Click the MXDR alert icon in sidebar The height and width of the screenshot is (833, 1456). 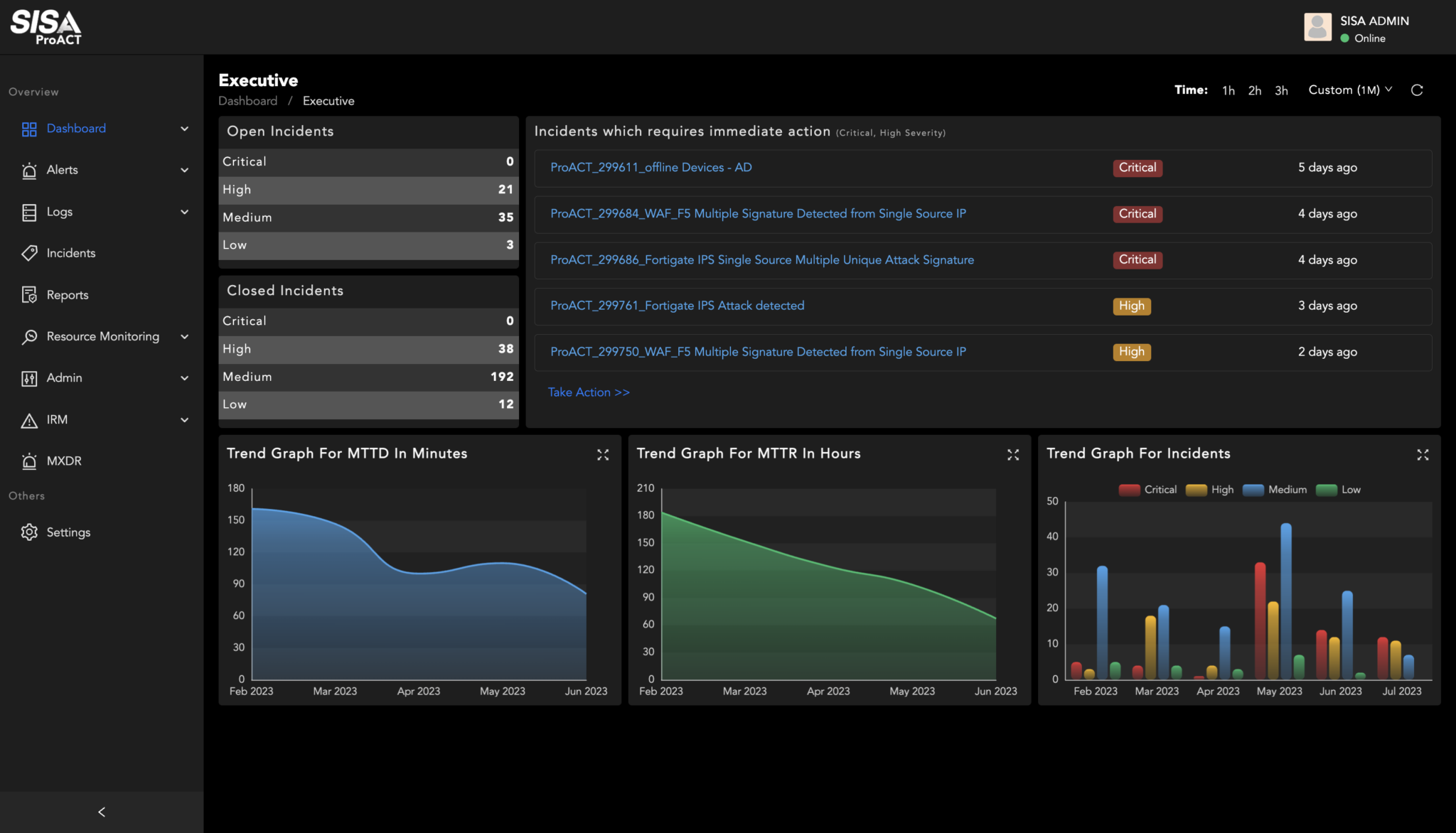pos(29,461)
